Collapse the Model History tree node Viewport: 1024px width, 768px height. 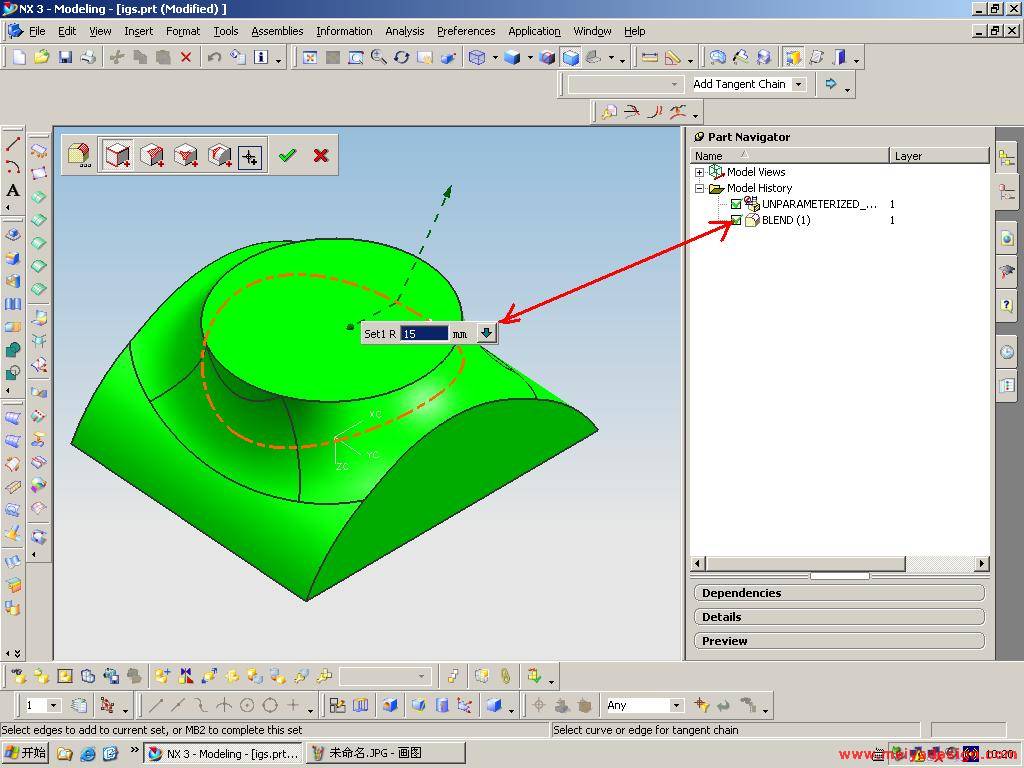[x=700, y=188]
